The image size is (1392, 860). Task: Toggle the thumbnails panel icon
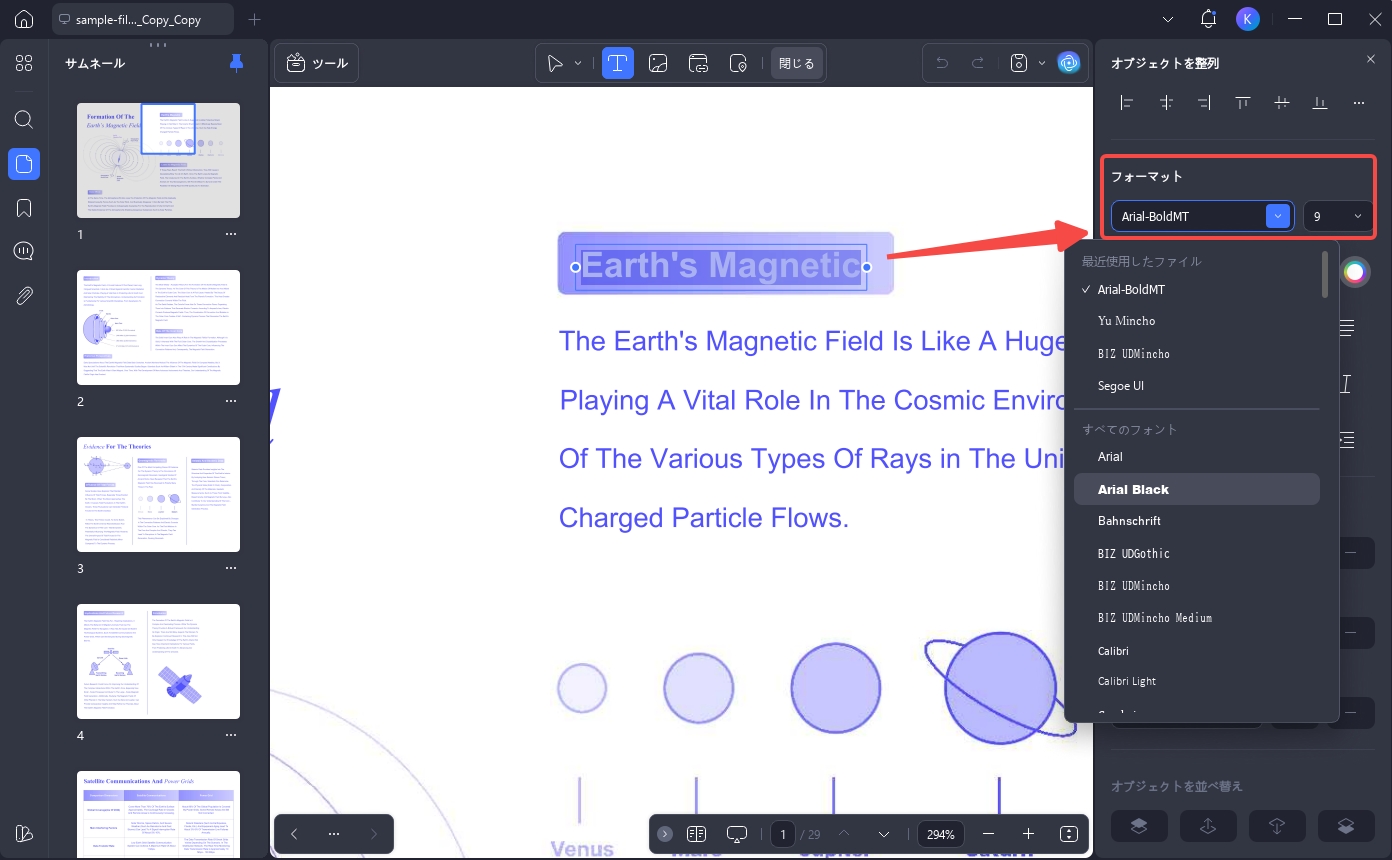point(24,163)
